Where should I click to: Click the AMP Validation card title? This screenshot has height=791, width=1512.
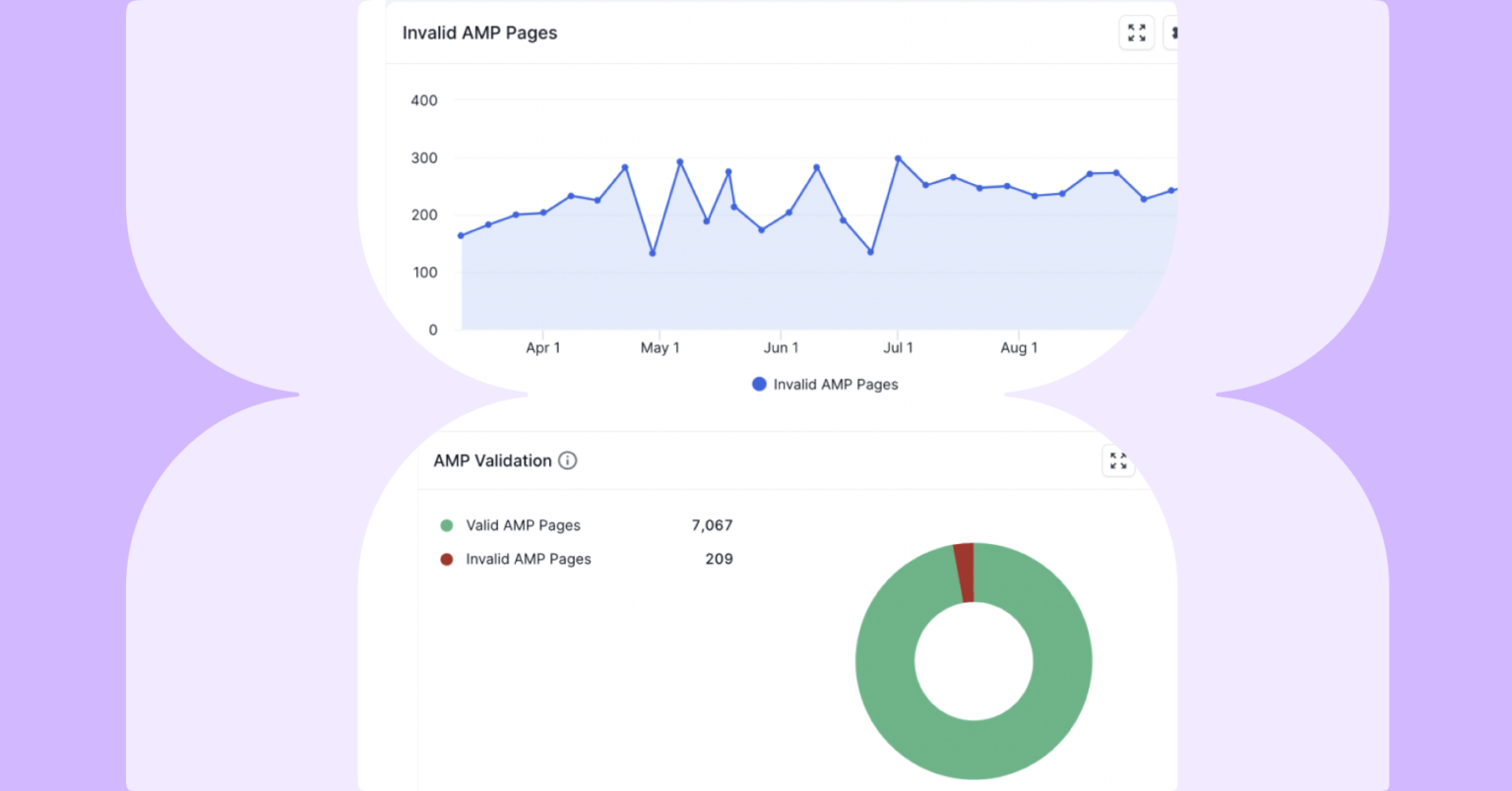(x=491, y=460)
